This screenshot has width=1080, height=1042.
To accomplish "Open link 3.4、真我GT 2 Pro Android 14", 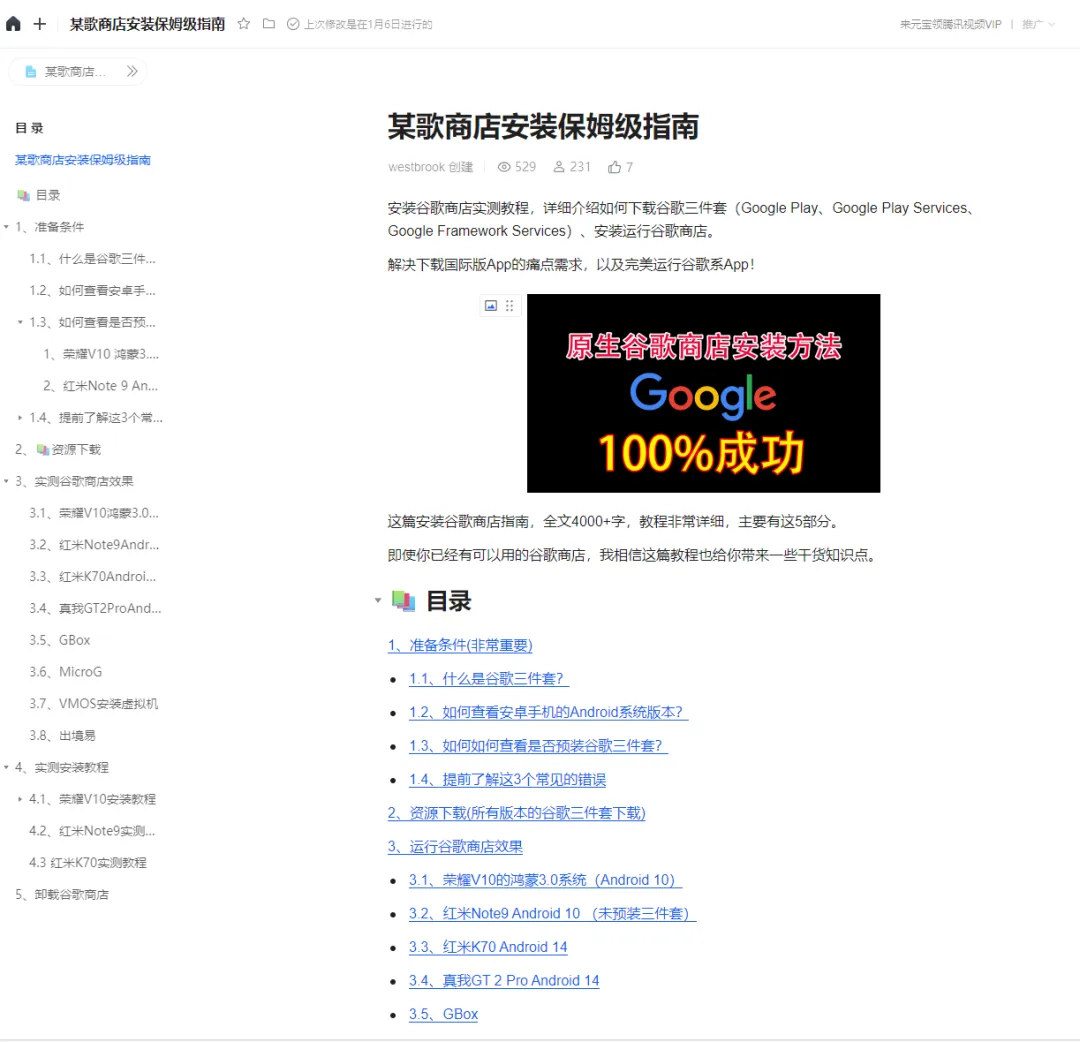I will (504, 981).
